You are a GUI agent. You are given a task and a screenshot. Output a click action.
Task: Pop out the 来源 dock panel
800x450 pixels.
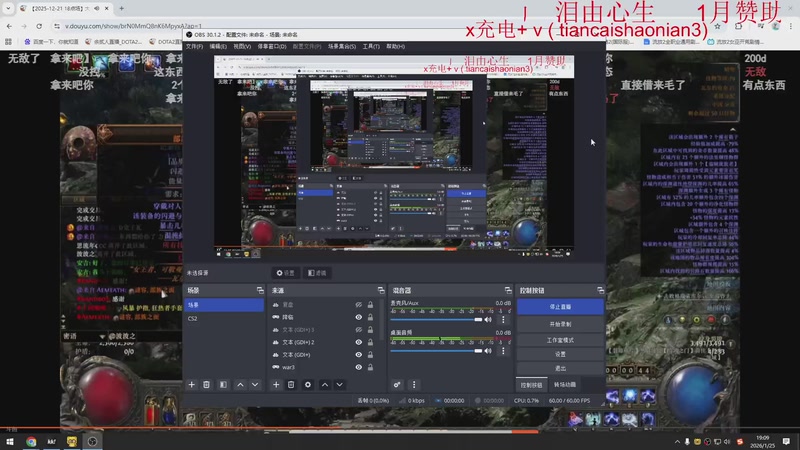click(381, 290)
